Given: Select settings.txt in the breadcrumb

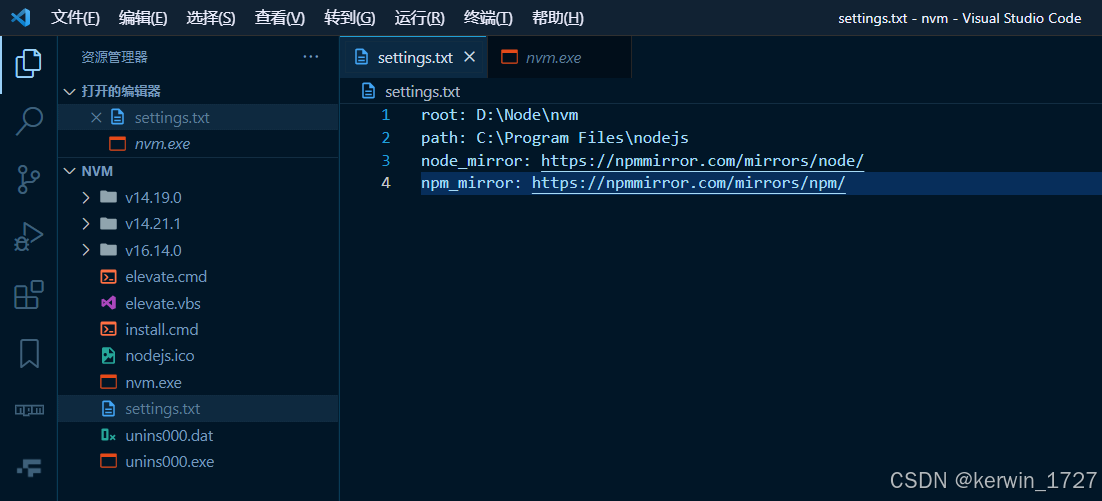Looking at the screenshot, I should coord(422,91).
